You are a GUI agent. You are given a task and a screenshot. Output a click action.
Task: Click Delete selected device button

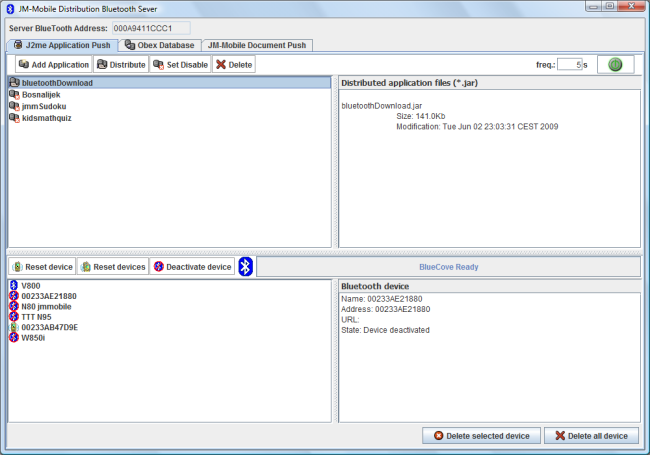pyautogui.click(x=481, y=436)
